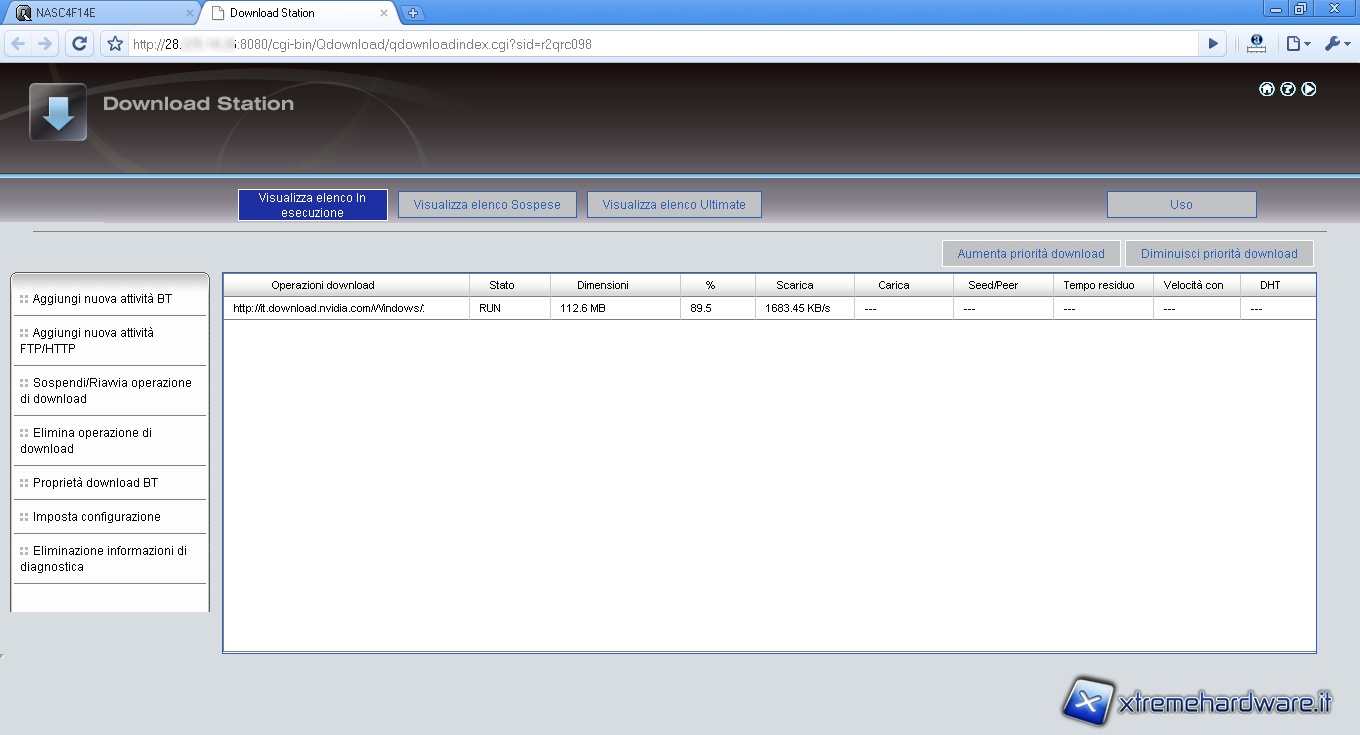Click the logout arrow icon in header
Viewport: 1360px width, 735px height.
pyautogui.click(x=1309, y=89)
